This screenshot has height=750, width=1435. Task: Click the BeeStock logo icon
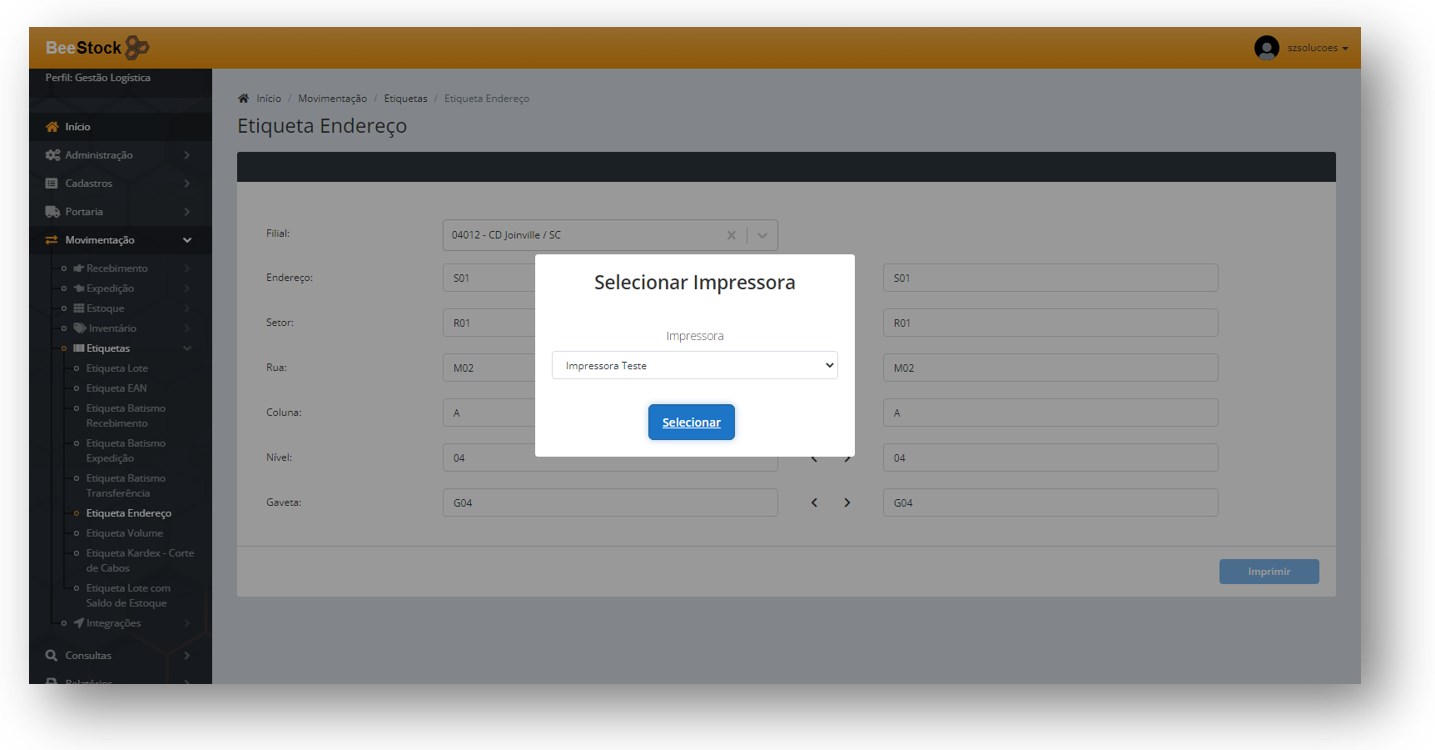pos(138,48)
